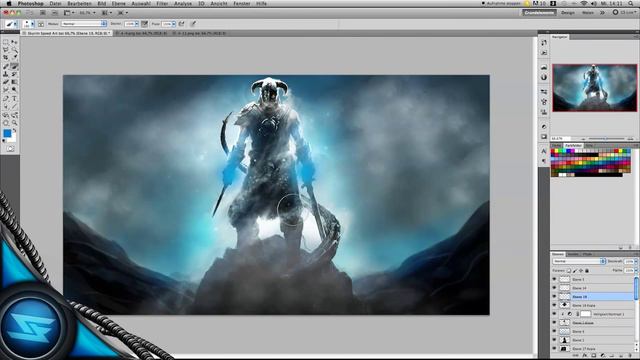Toggle visibility of Ebene 1 layer
This screenshot has width=640, height=360.
click(554, 340)
